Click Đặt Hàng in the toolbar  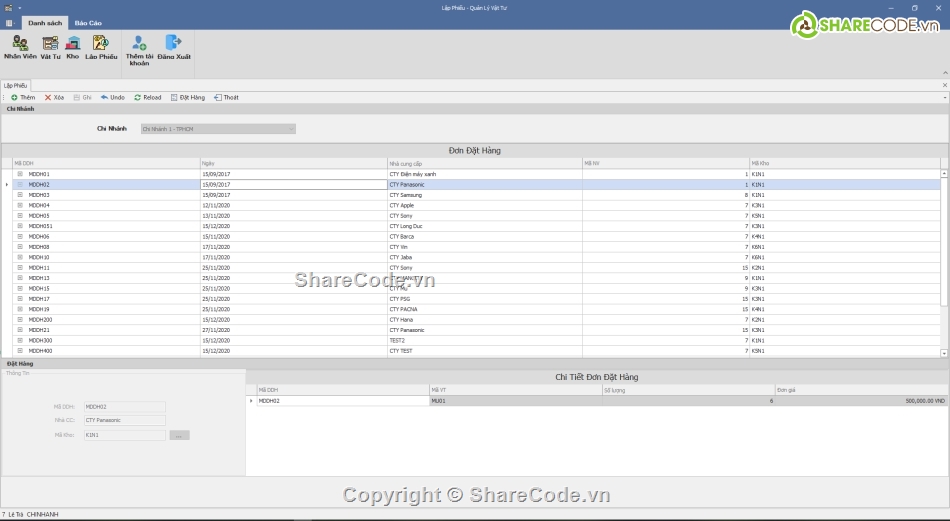click(188, 97)
